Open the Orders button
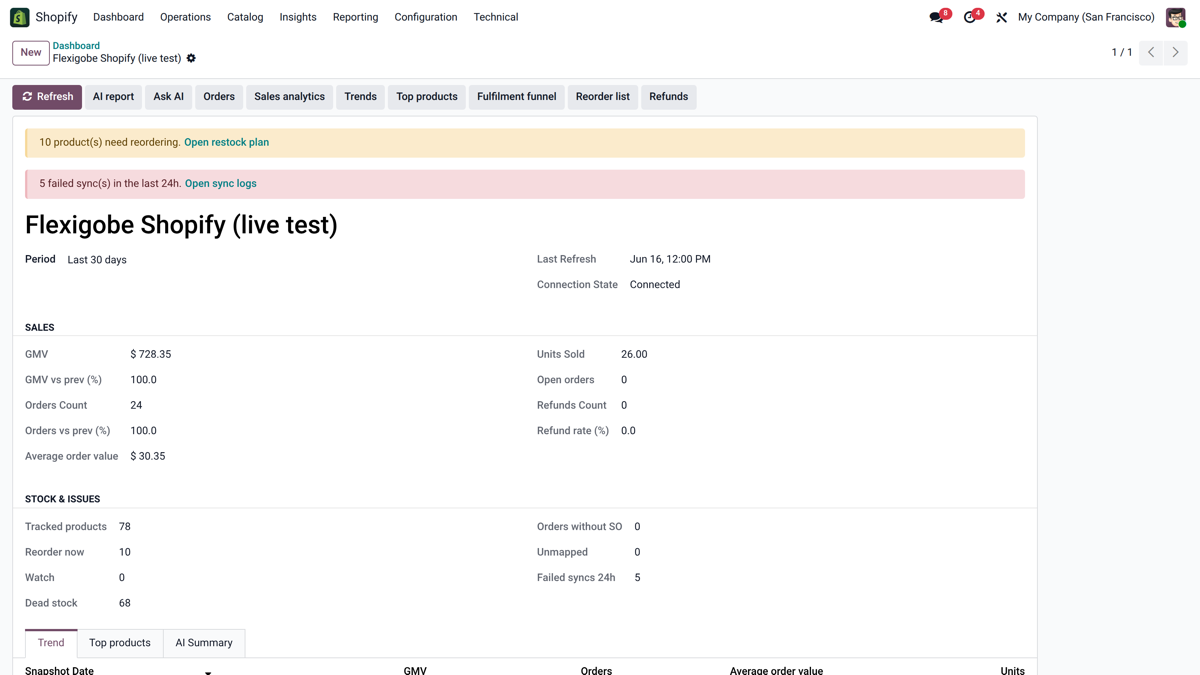This screenshot has width=1200, height=675. click(x=219, y=97)
